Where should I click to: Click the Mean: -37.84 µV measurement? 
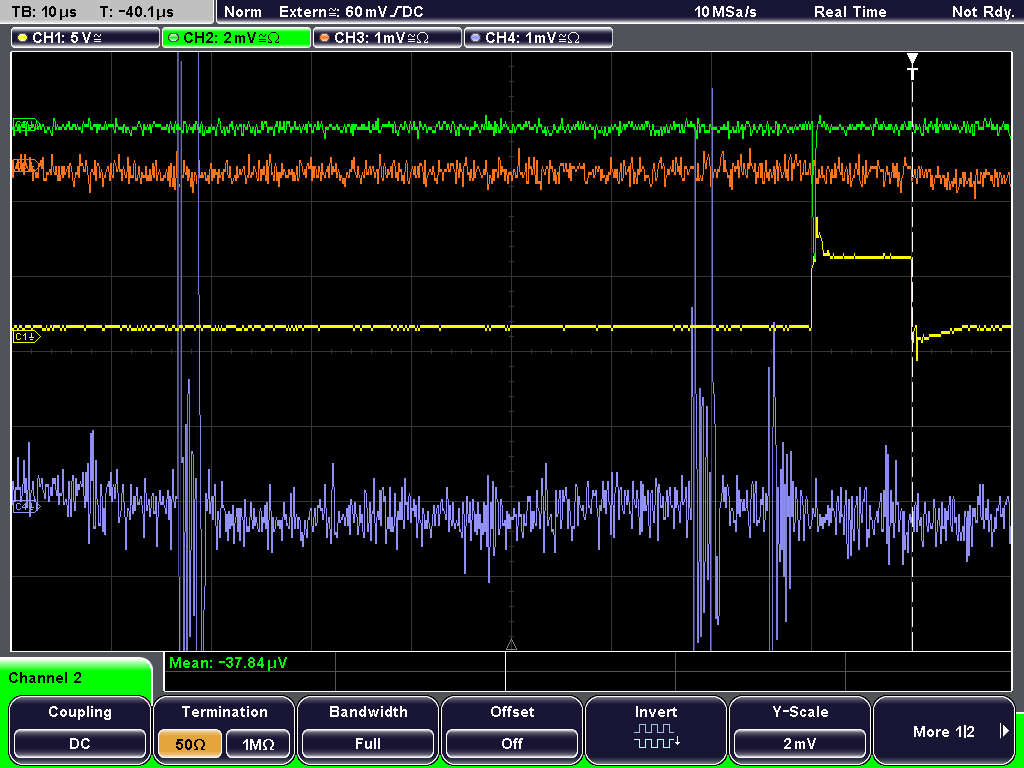coord(227,663)
